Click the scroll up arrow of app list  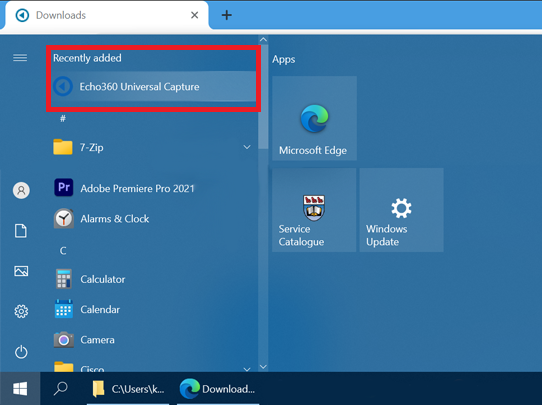(x=263, y=39)
